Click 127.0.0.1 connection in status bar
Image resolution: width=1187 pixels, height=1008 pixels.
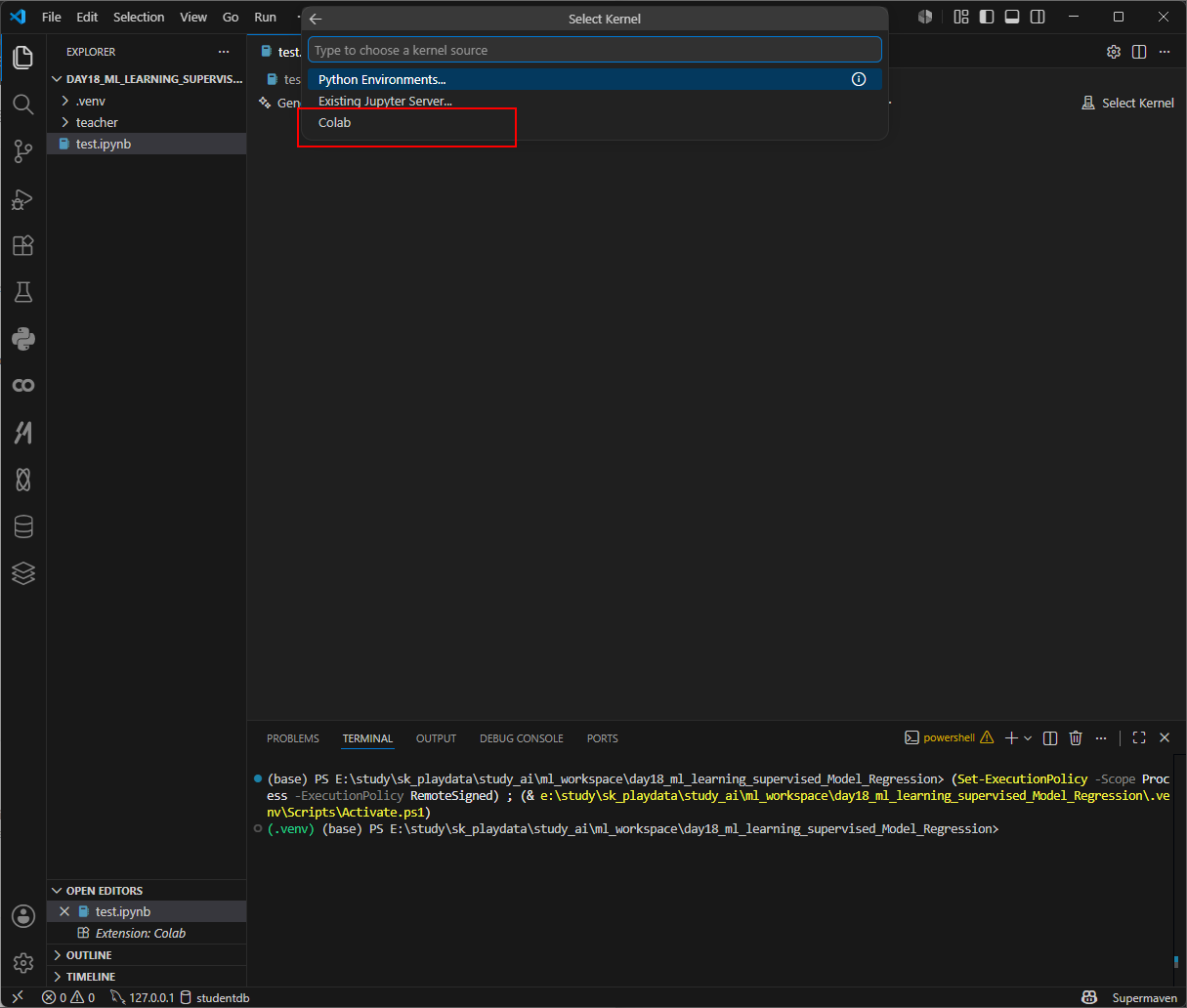143,997
